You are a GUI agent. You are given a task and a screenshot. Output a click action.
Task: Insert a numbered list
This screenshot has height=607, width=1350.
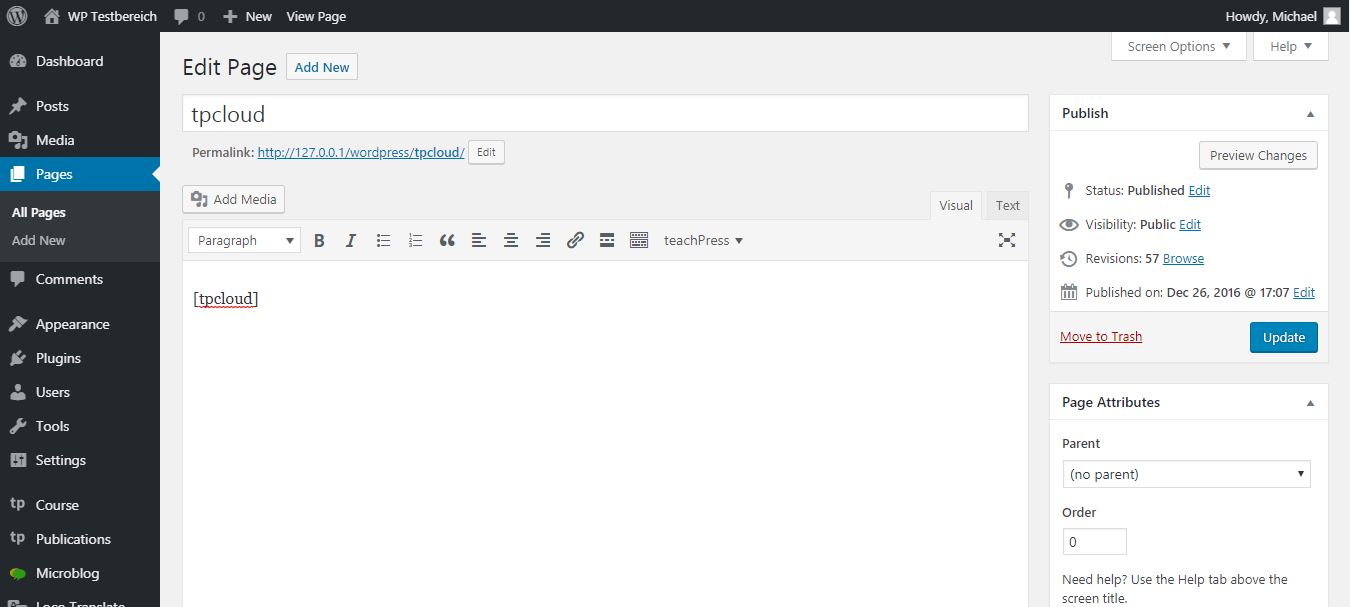click(x=415, y=240)
